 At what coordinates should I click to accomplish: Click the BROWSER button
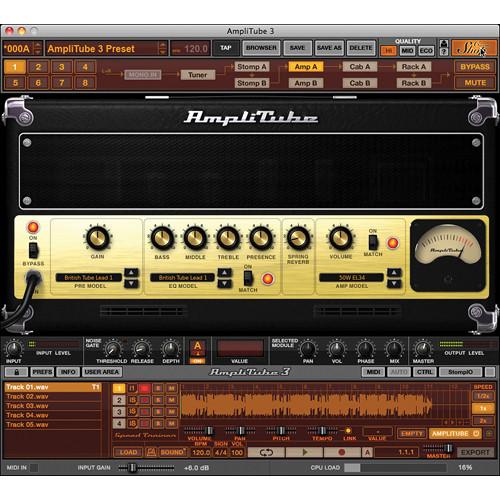[x=261, y=48]
